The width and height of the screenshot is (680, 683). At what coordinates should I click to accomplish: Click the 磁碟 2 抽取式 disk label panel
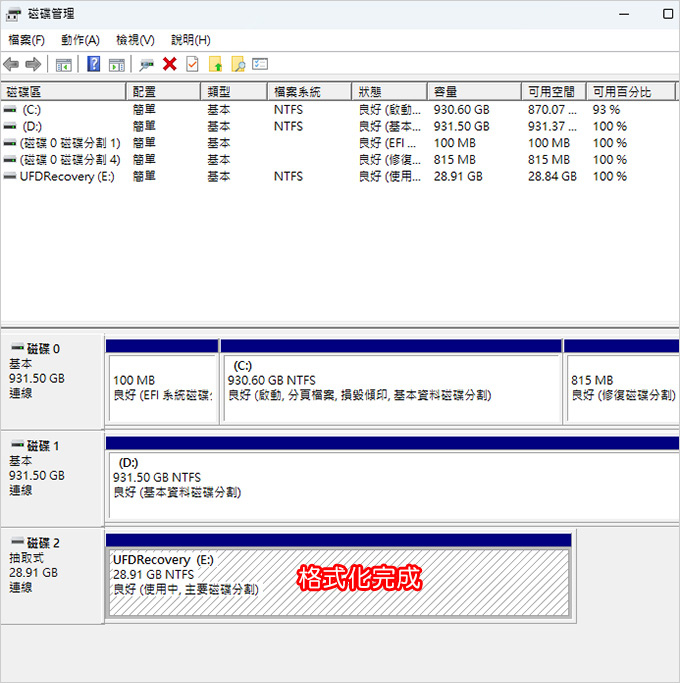pos(52,575)
